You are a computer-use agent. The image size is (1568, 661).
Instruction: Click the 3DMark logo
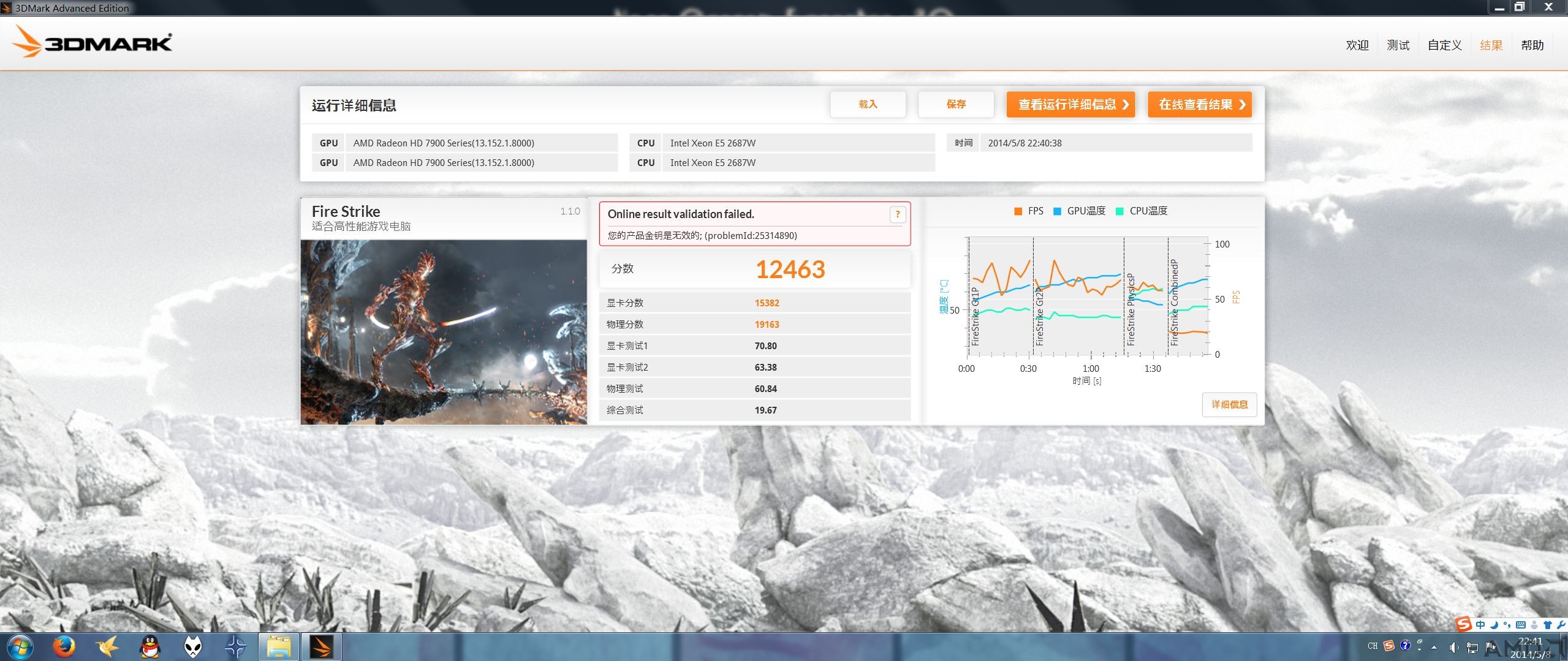pos(92,42)
